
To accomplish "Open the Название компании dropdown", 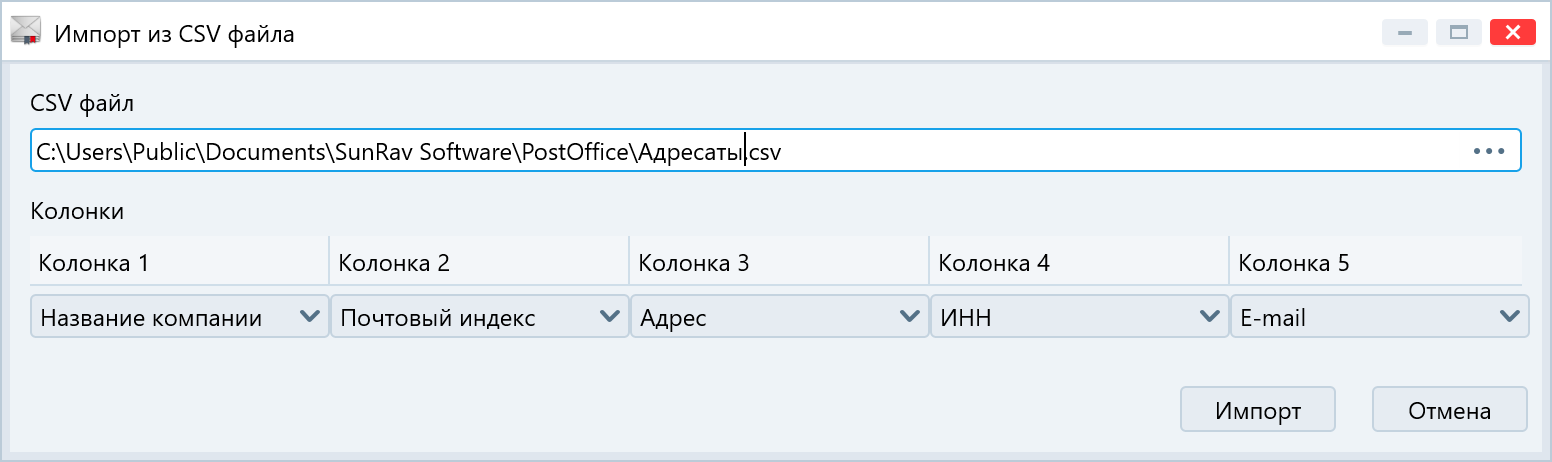I will 180,317.
